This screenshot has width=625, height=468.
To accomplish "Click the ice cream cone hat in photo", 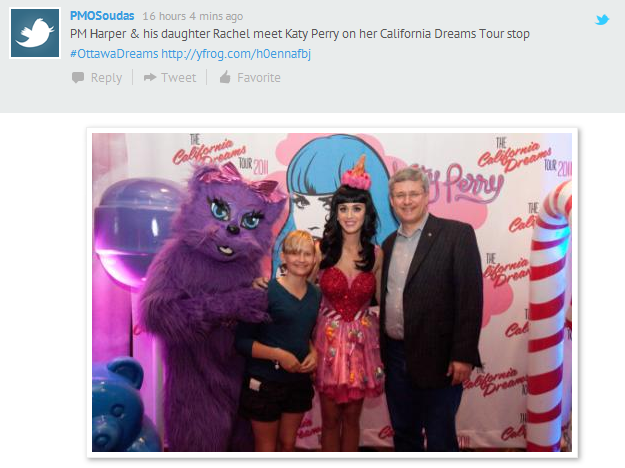I will click(357, 173).
